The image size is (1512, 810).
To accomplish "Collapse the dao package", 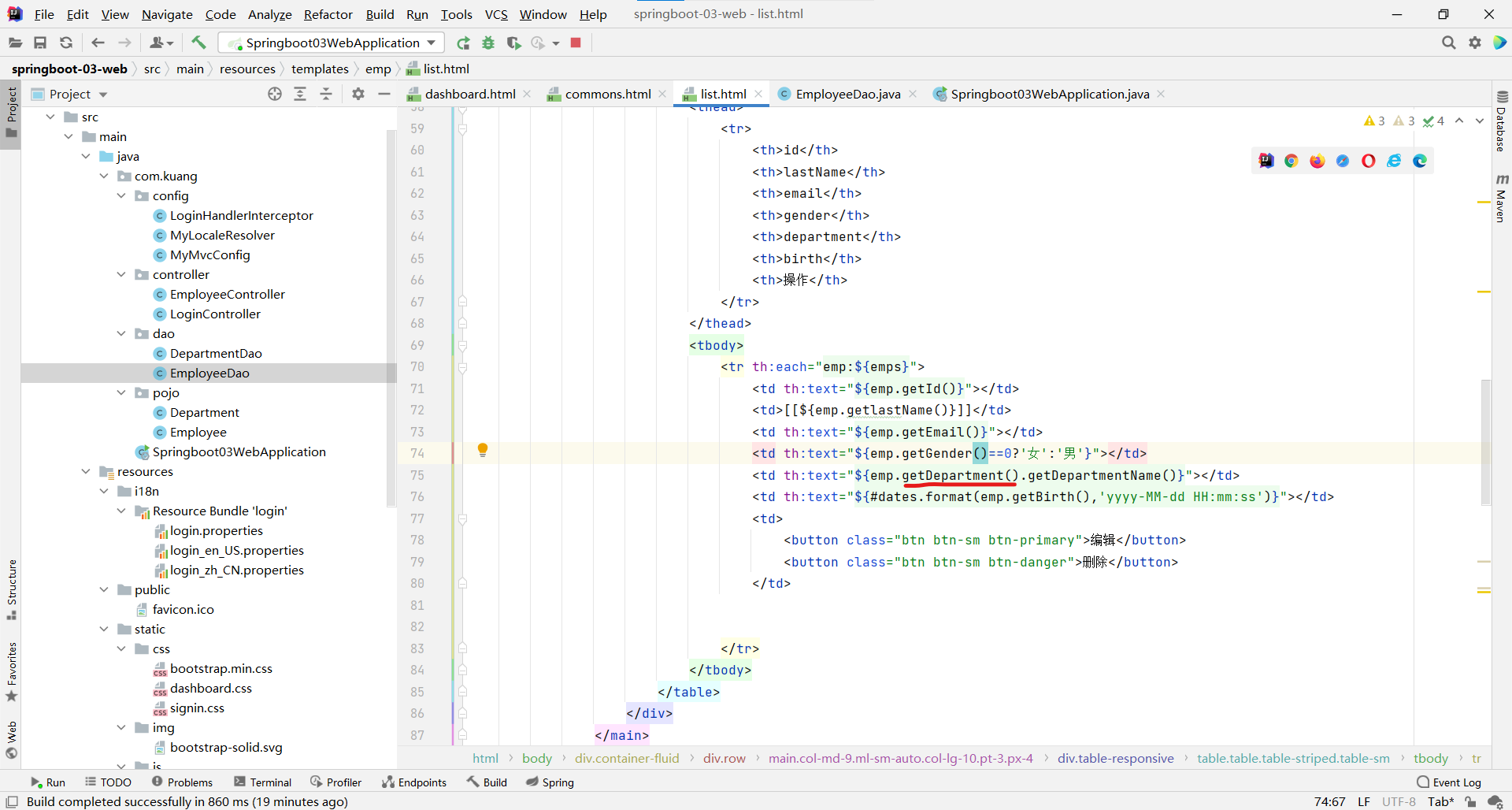I will (x=121, y=333).
